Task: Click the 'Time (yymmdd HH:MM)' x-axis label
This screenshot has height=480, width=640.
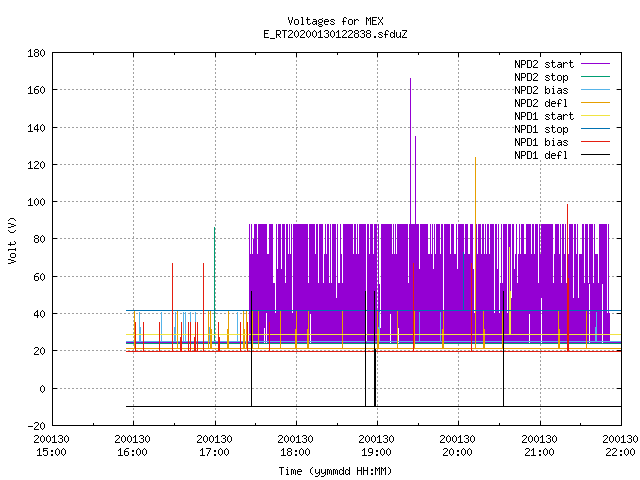Action: click(x=335, y=471)
